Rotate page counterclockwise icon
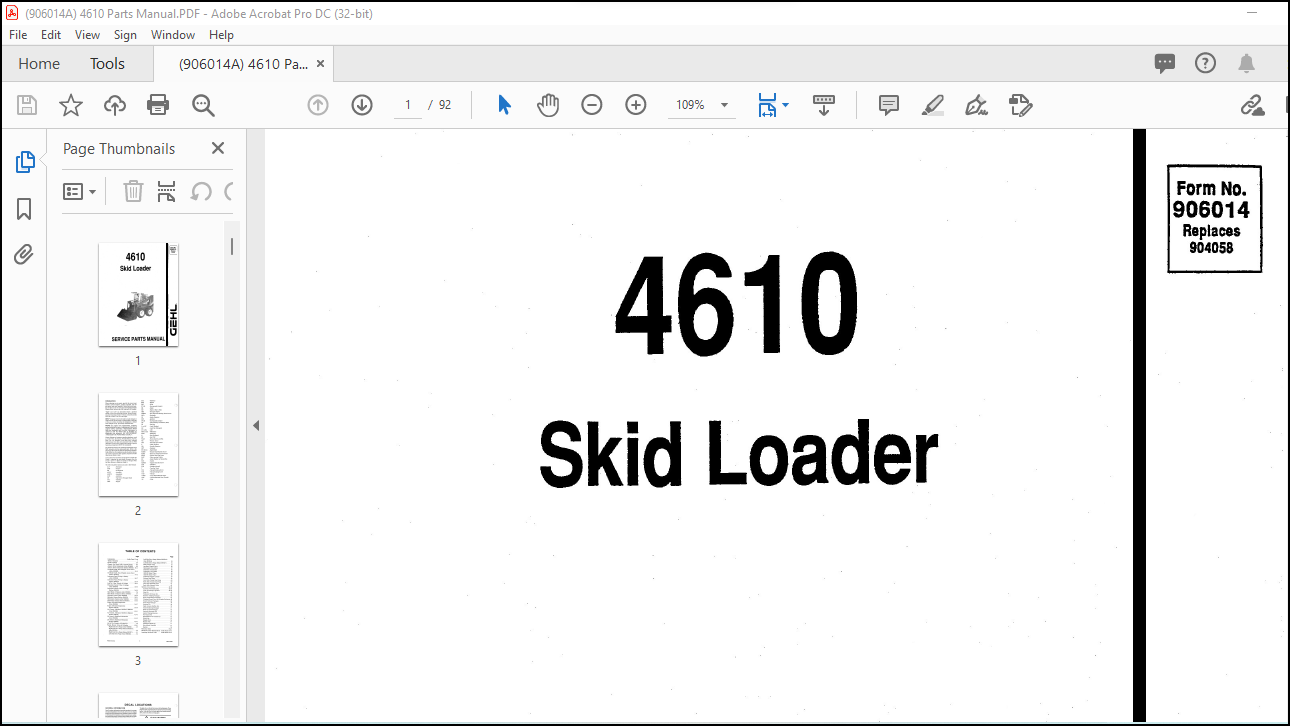This screenshot has height=726, width=1290. pyautogui.click(x=201, y=191)
